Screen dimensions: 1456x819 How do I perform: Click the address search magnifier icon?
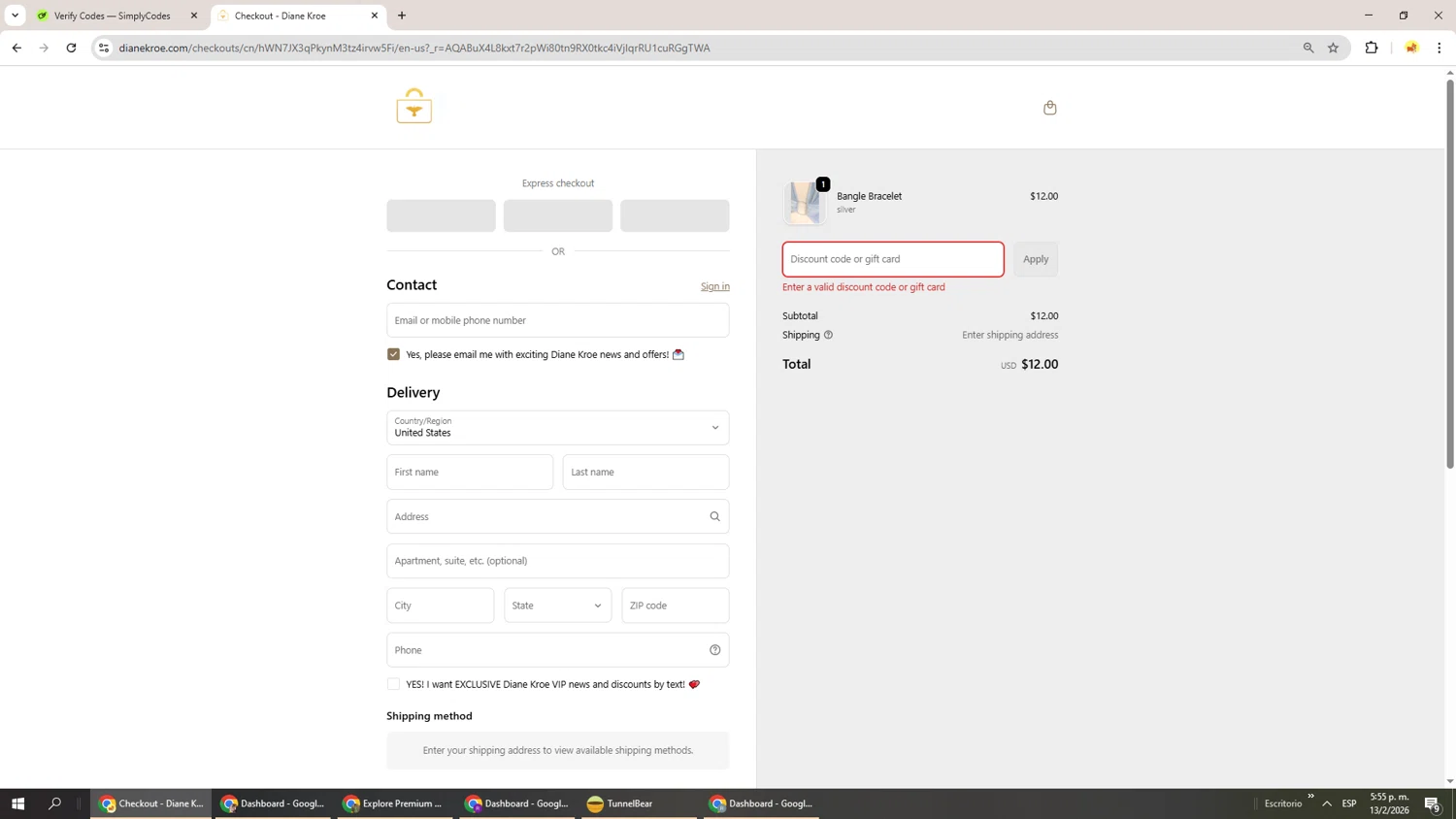(714, 516)
